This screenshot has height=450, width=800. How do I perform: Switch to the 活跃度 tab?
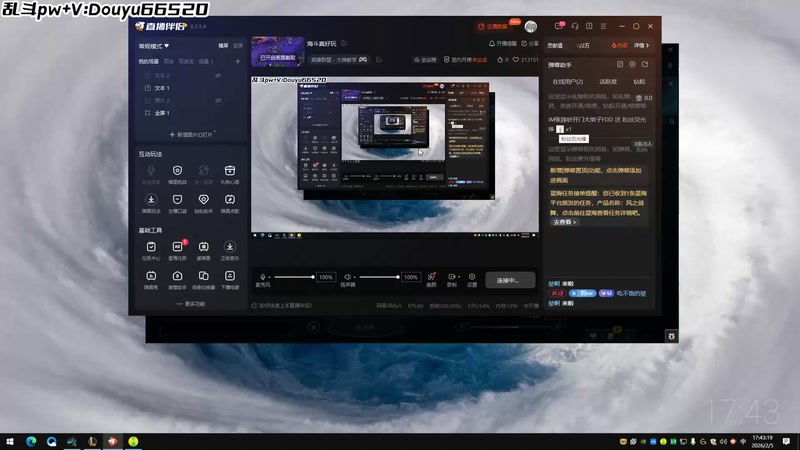pos(608,82)
